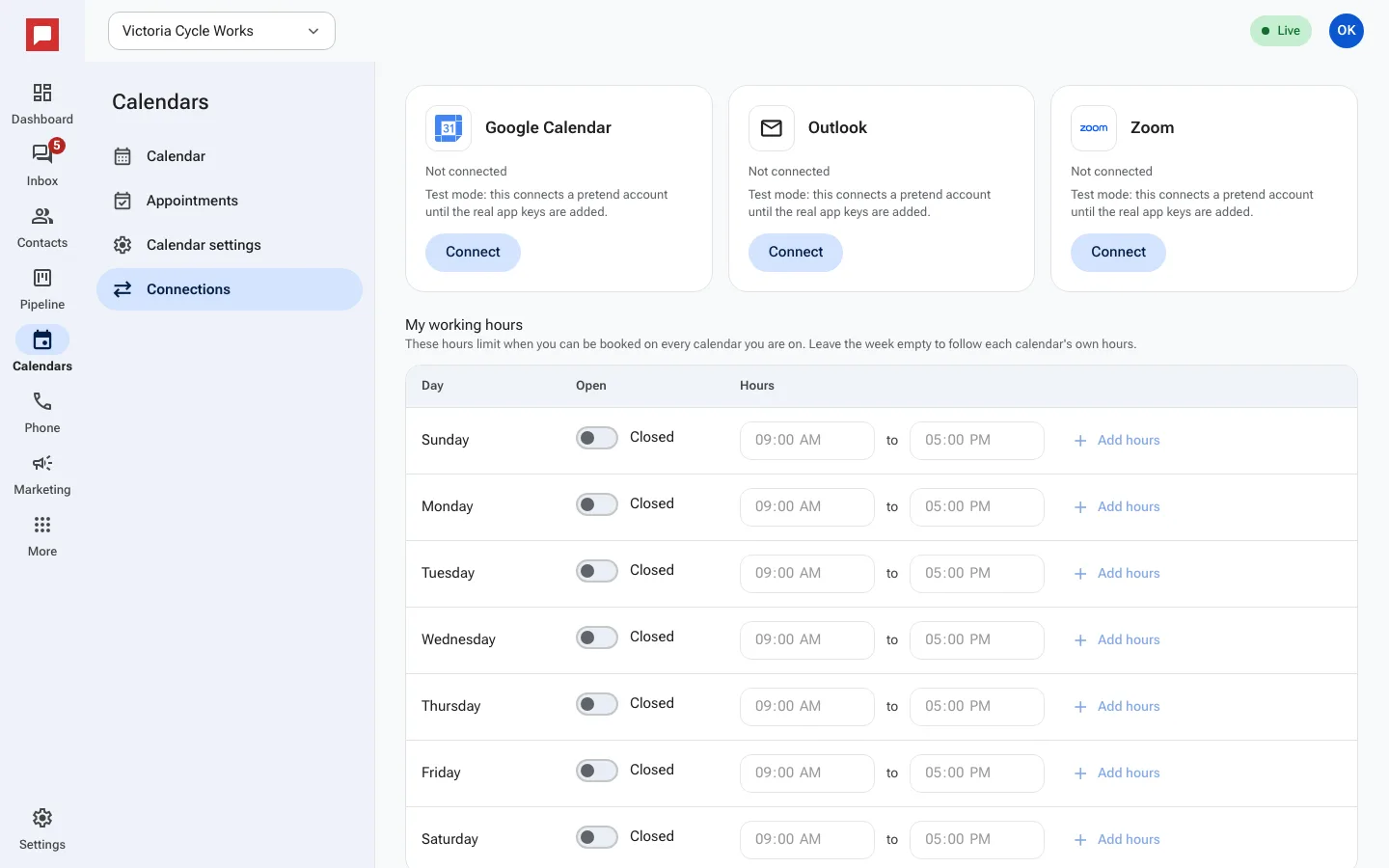Edit Friday end time field

pyautogui.click(x=977, y=773)
